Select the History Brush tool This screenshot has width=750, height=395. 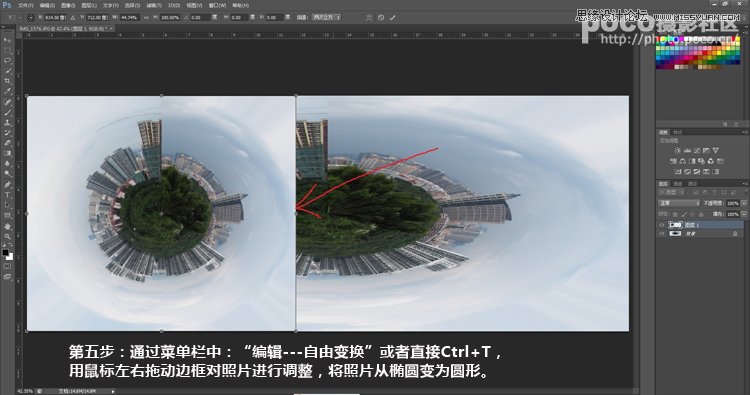7,132
